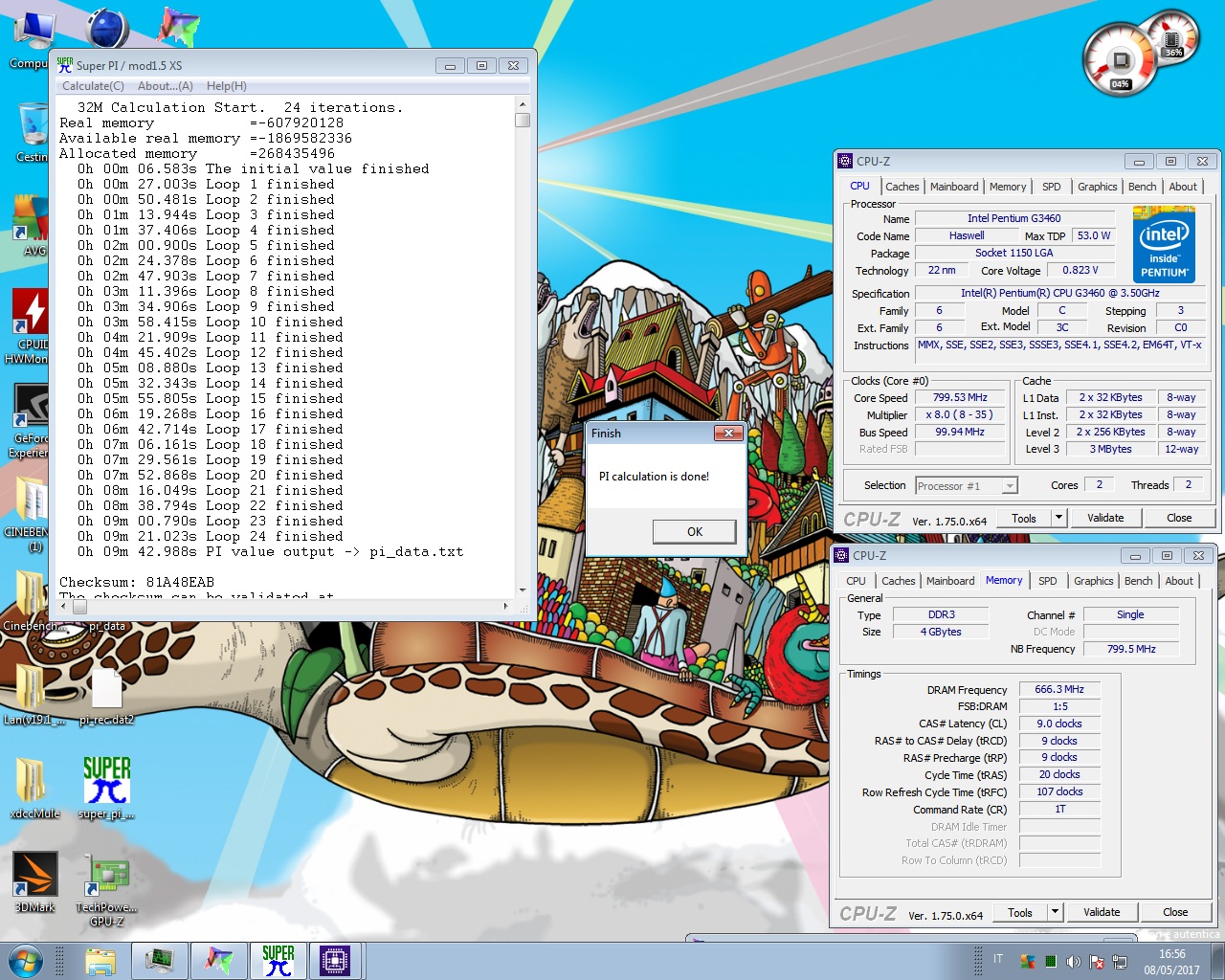
Task: Open the monitor app taskbar icon
Action: [159, 961]
